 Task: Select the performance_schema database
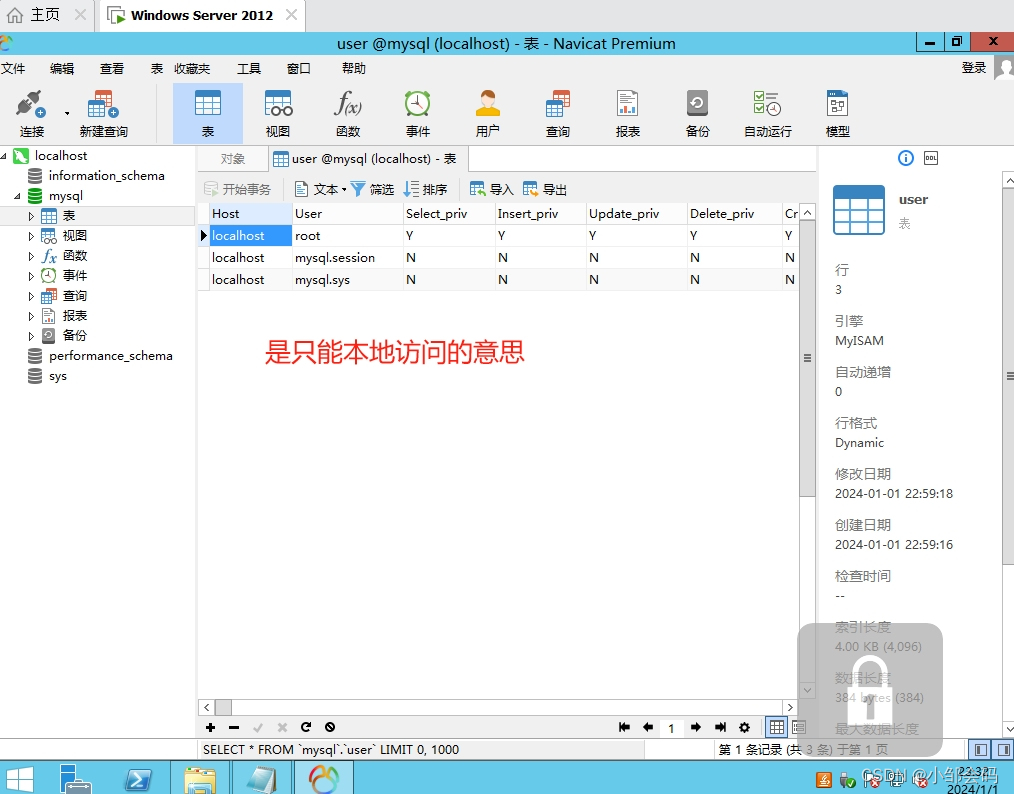(110, 356)
